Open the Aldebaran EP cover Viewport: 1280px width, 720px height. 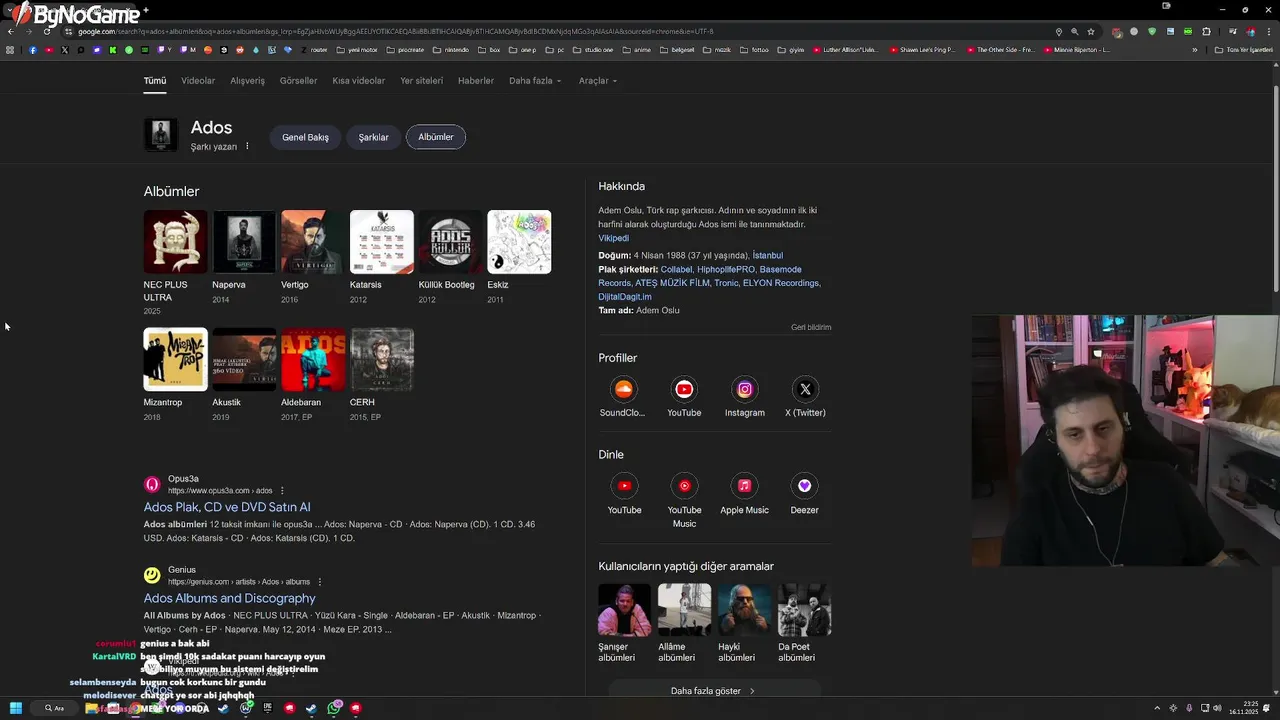[313, 359]
